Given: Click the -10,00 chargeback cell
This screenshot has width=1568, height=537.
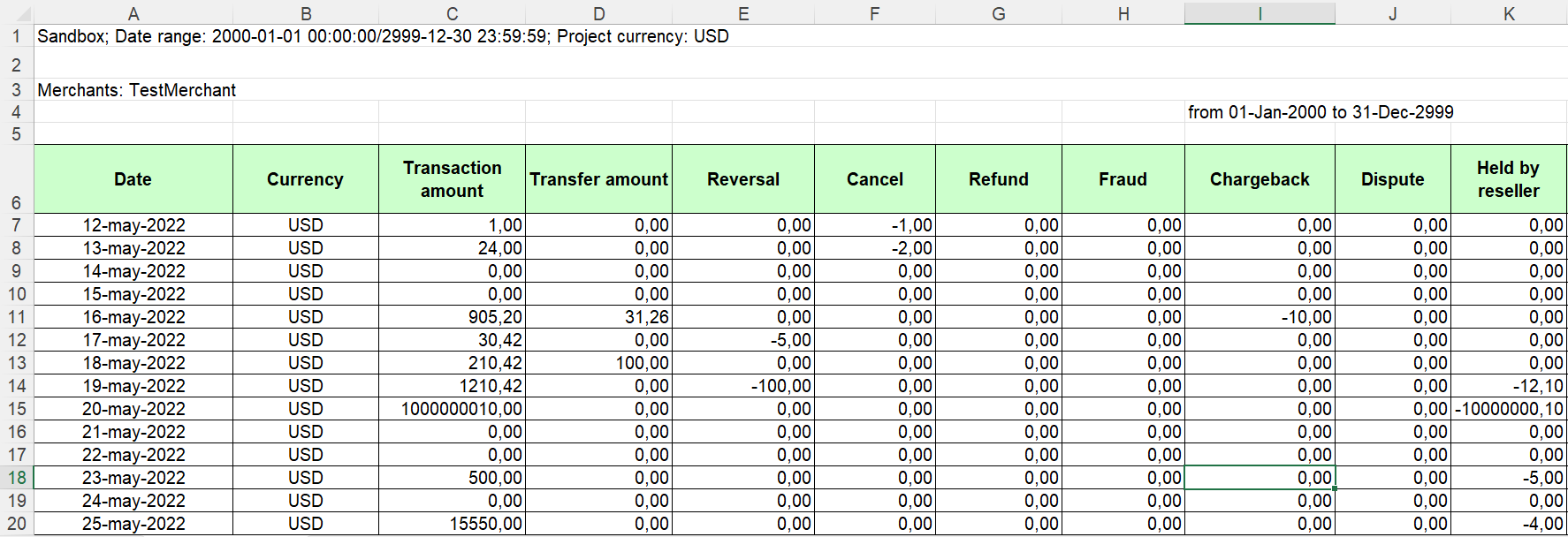Looking at the screenshot, I should [1260, 317].
